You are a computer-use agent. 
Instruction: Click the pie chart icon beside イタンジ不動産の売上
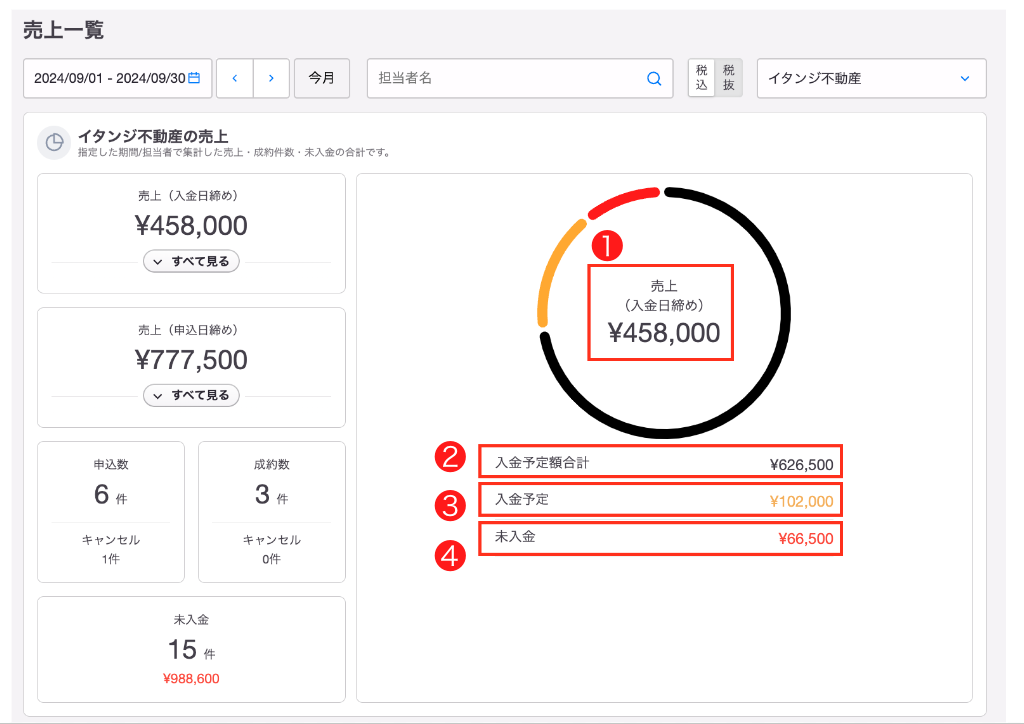point(54,142)
